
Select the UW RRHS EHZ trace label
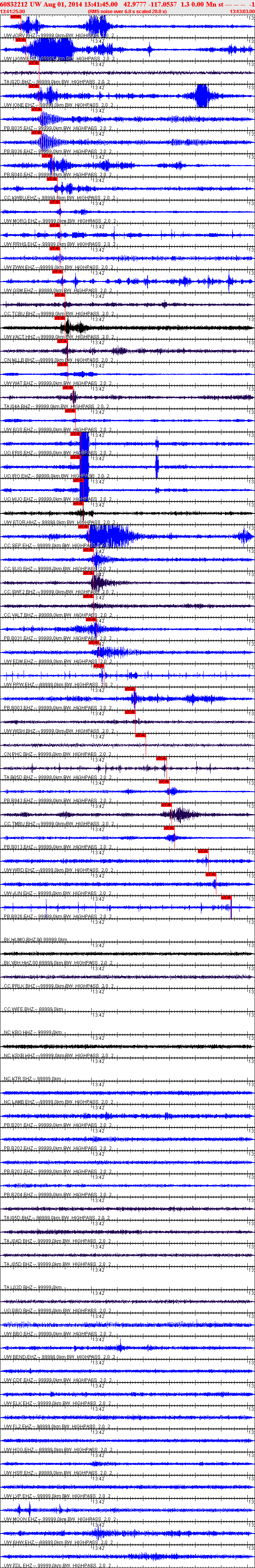coord(59,245)
